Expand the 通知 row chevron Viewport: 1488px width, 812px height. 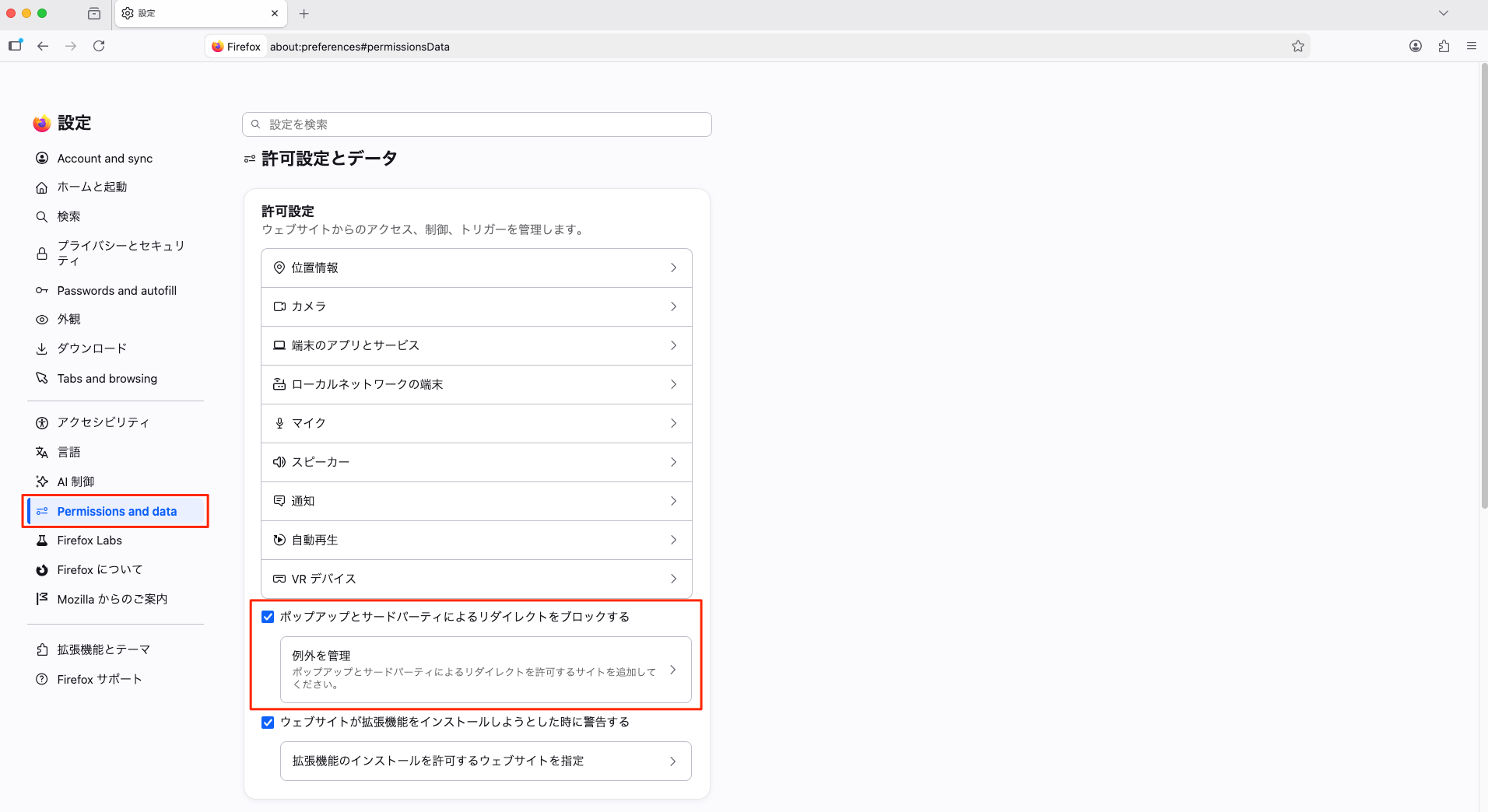(673, 501)
